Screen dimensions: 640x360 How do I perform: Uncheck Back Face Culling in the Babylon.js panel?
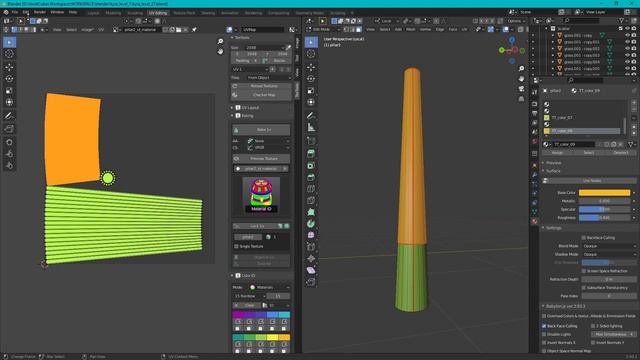point(544,326)
